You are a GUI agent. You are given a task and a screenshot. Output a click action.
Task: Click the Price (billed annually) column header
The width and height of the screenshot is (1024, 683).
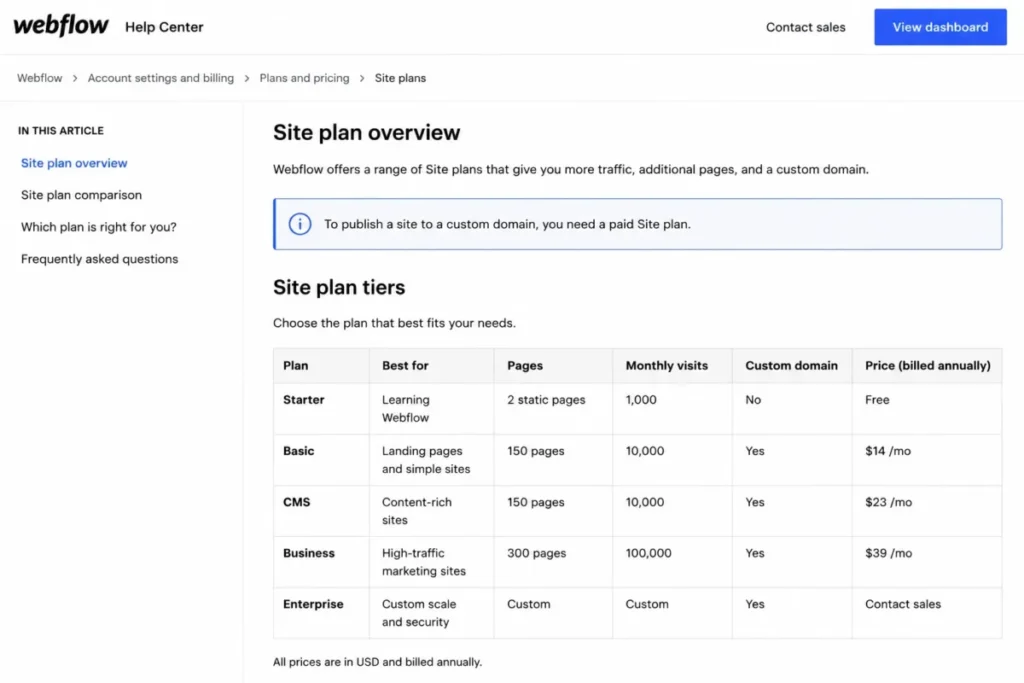(928, 366)
